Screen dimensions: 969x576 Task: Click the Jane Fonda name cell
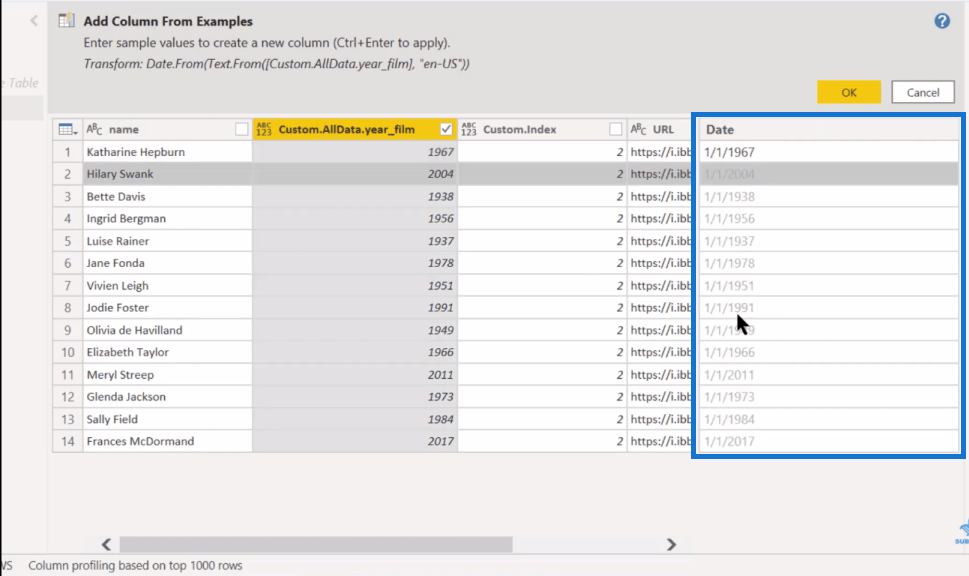click(167, 263)
